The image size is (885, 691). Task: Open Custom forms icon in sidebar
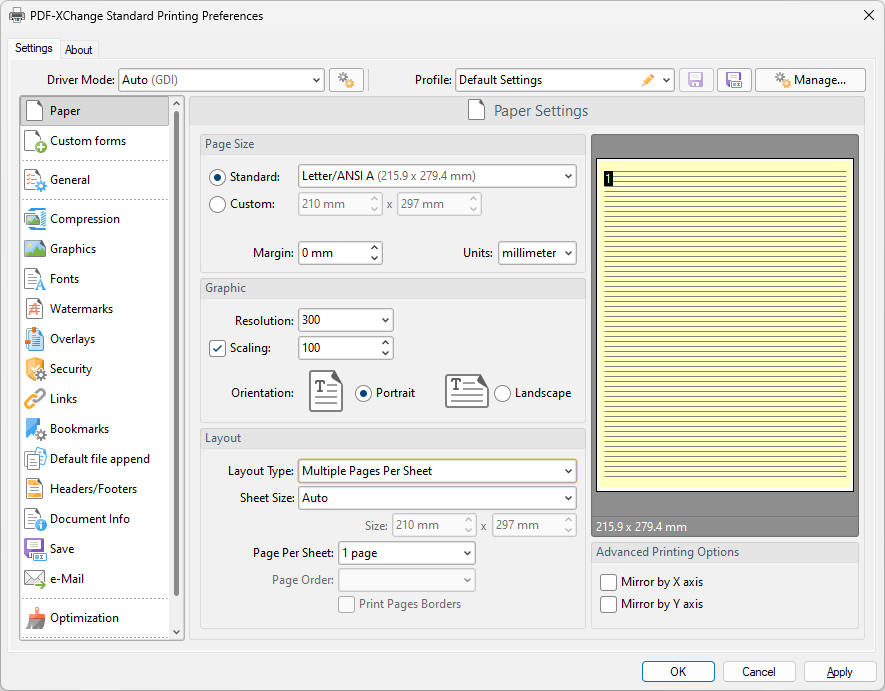pyautogui.click(x=35, y=141)
